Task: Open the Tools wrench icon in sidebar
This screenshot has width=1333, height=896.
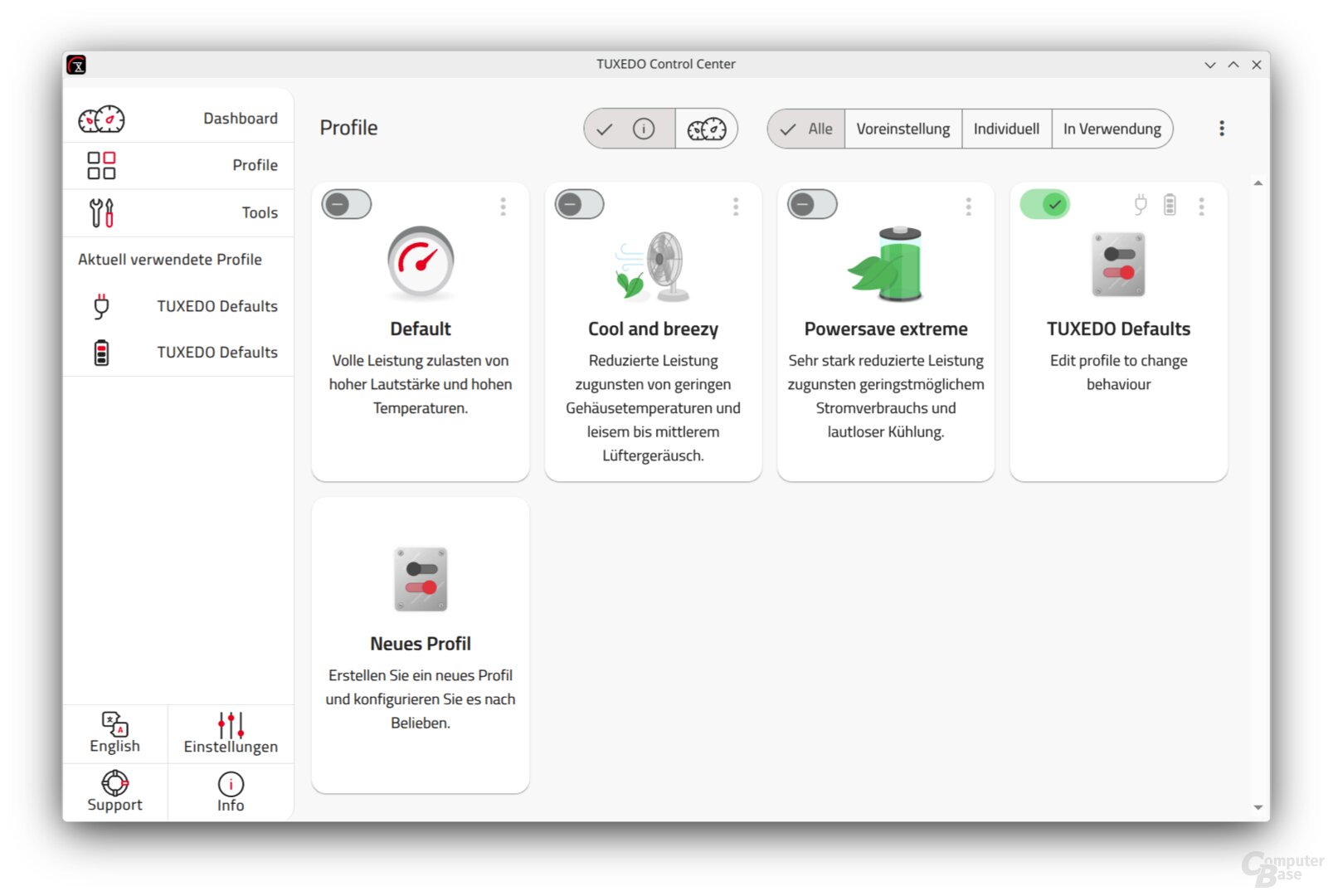Action: (101, 212)
